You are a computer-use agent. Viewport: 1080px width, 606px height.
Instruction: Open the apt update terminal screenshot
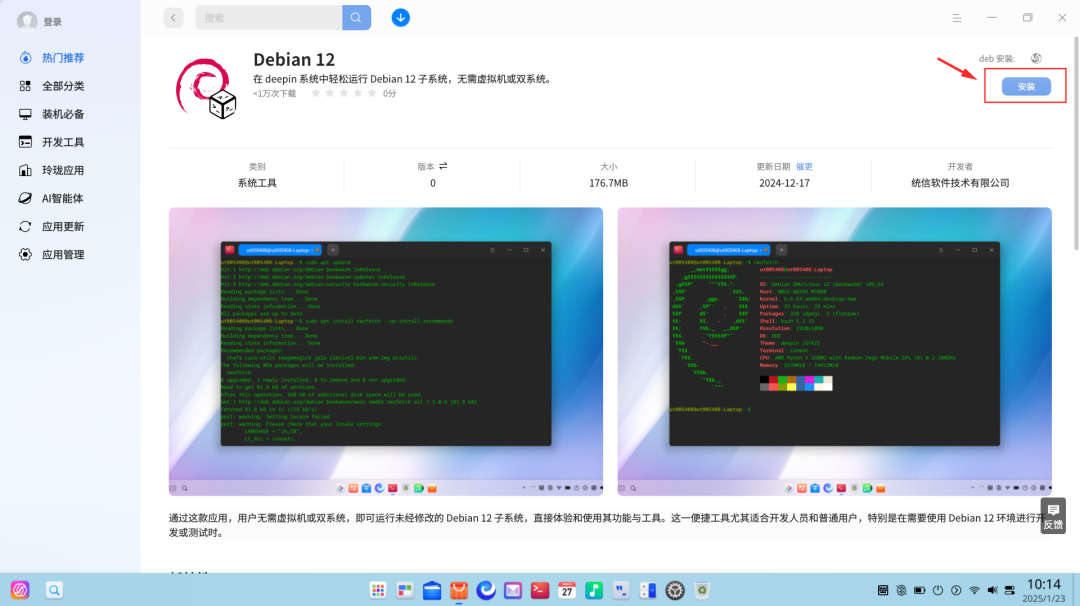click(386, 351)
